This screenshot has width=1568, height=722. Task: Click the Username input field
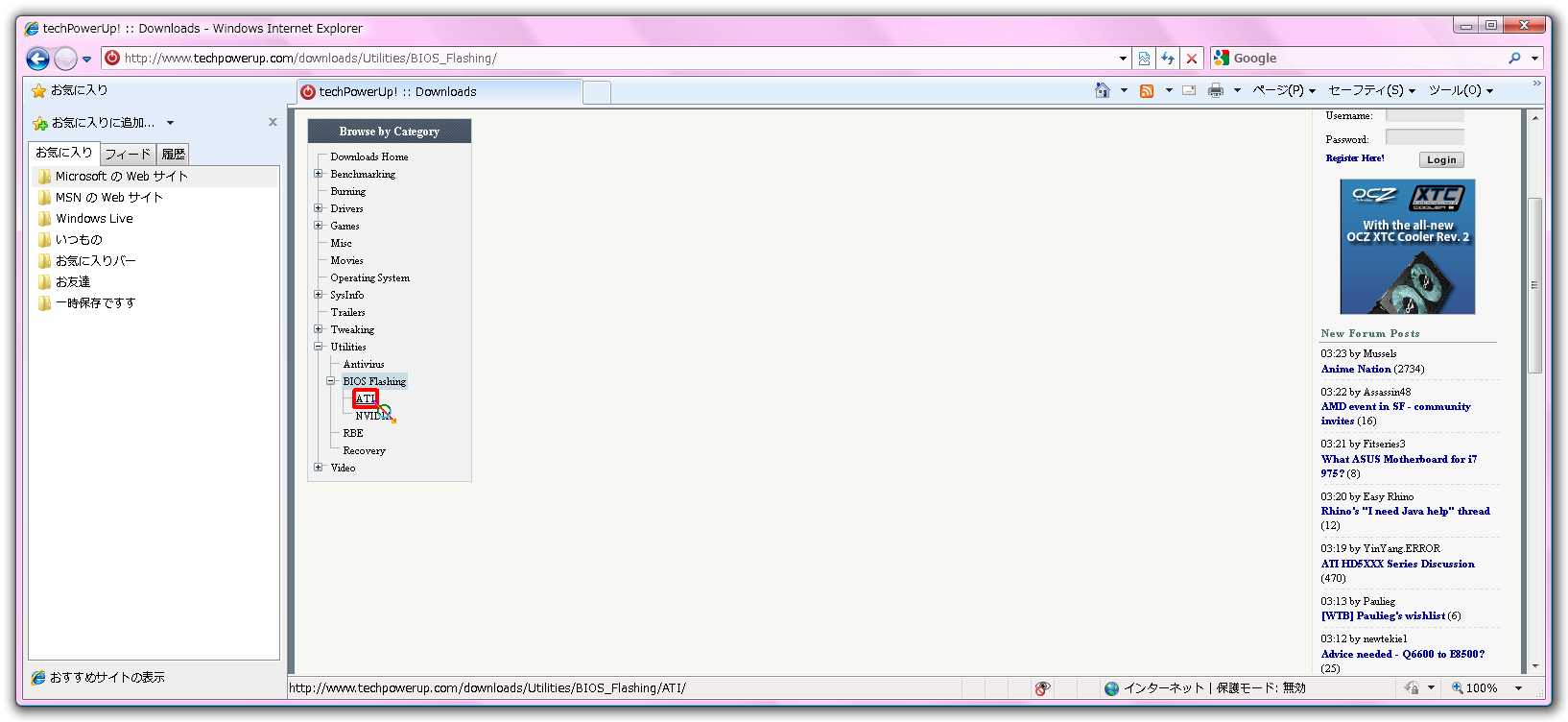click(1425, 115)
